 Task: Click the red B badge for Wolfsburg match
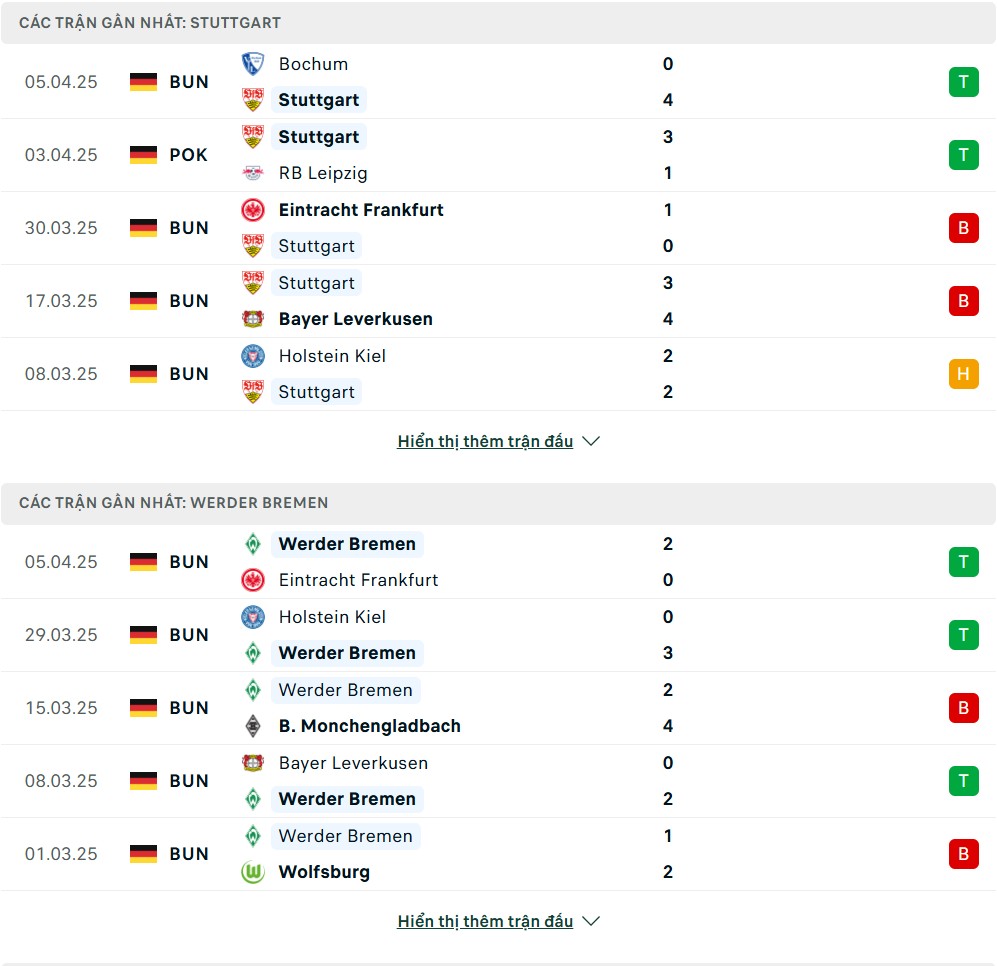pos(963,854)
